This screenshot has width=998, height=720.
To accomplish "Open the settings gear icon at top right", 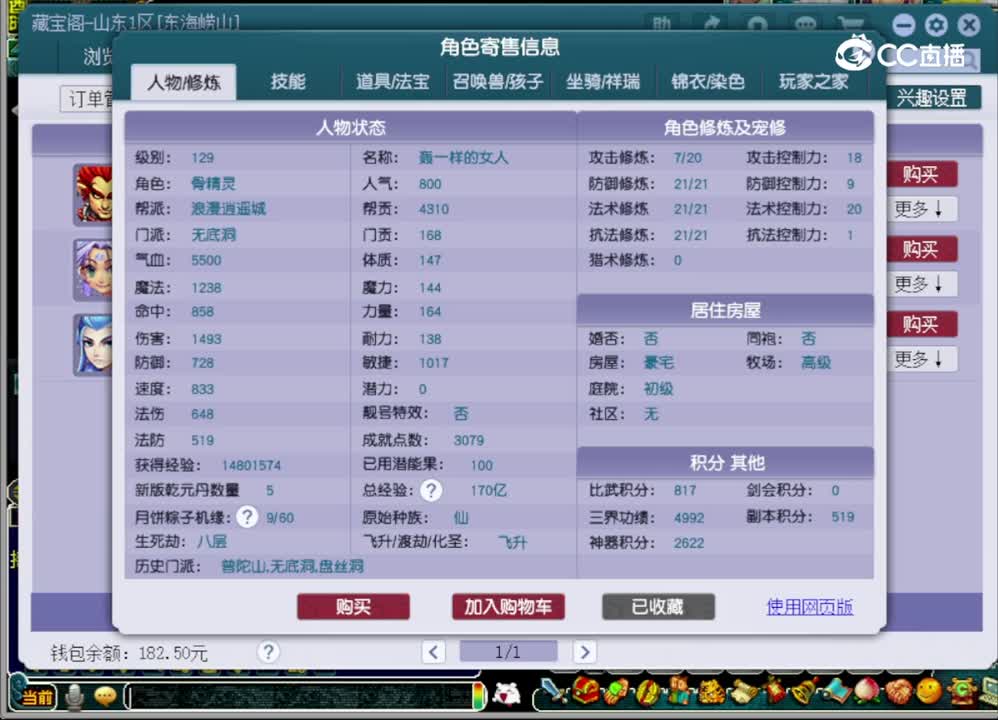I will 936,25.
